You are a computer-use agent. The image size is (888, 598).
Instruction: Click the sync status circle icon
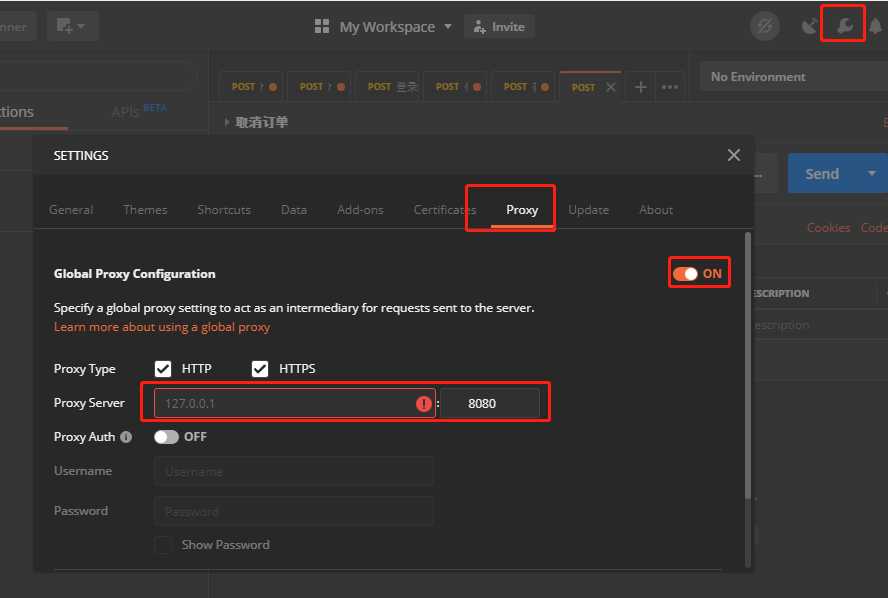click(x=765, y=26)
